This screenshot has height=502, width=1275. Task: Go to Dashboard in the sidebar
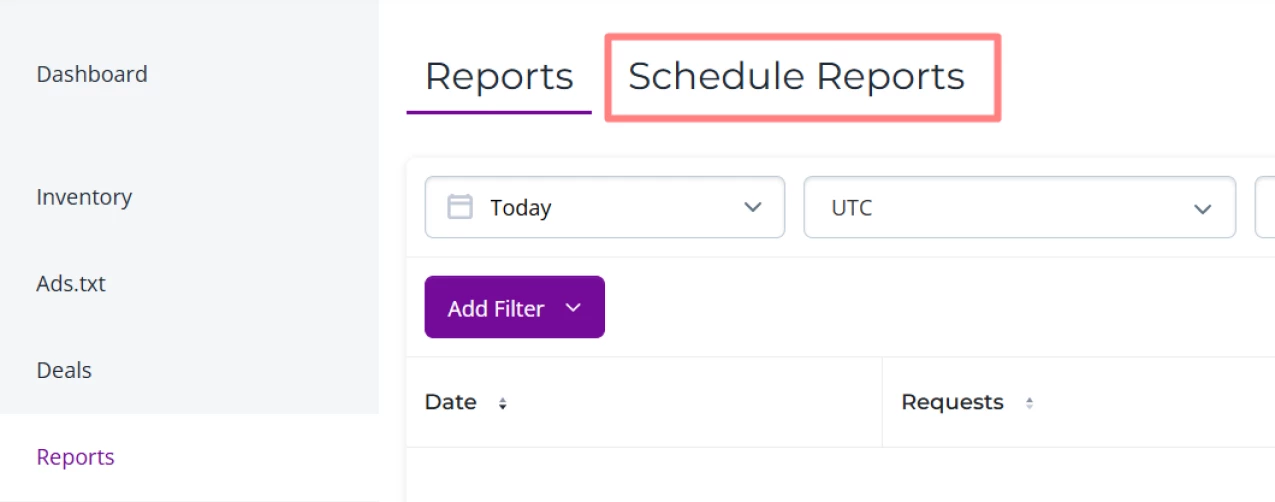(92, 74)
